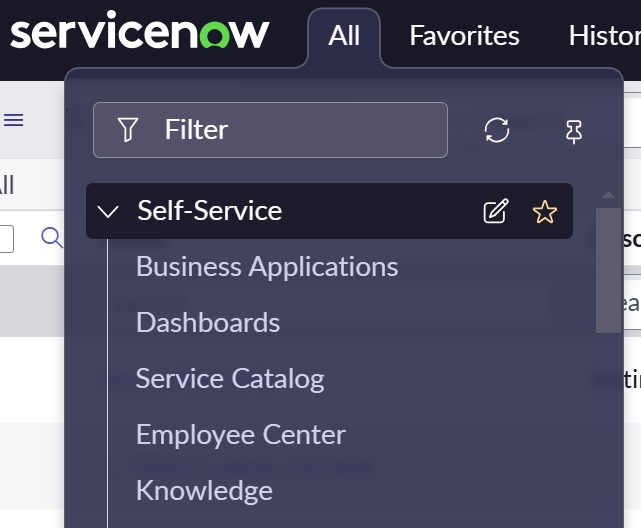
Task: Refresh the All menu navigation list
Action: click(x=497, y=130)
